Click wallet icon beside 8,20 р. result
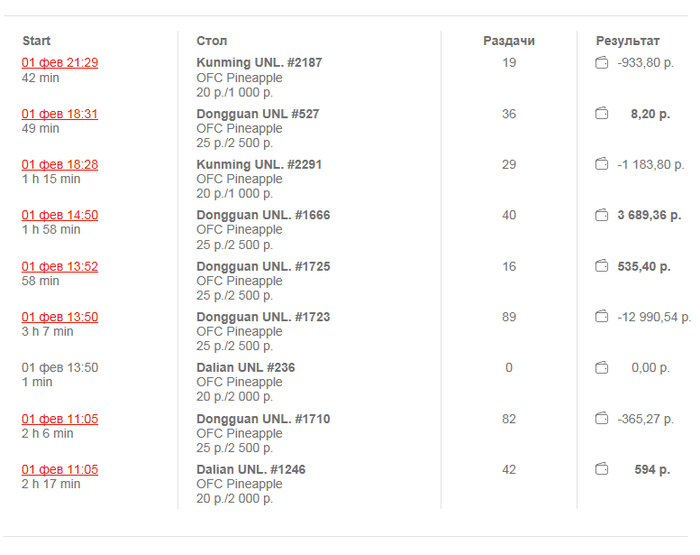The image size is (700, 555). 602,114
